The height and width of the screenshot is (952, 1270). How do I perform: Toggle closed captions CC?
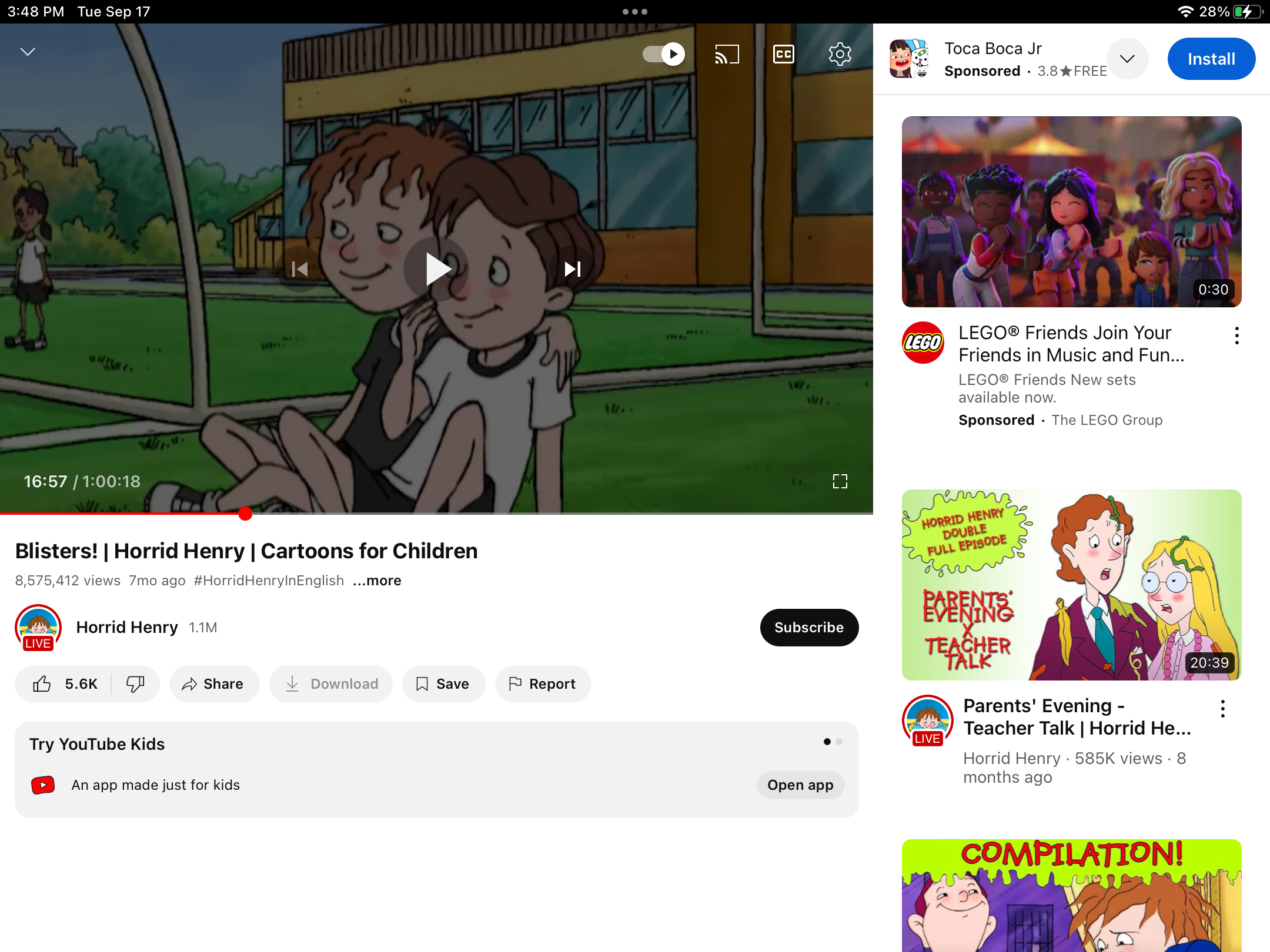coord(783,54)
